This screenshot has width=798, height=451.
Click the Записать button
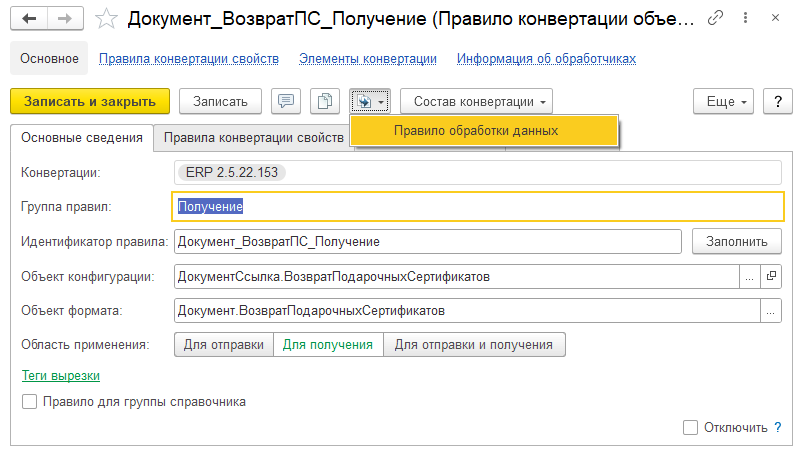pyautogui.click(x=220, y=101)
